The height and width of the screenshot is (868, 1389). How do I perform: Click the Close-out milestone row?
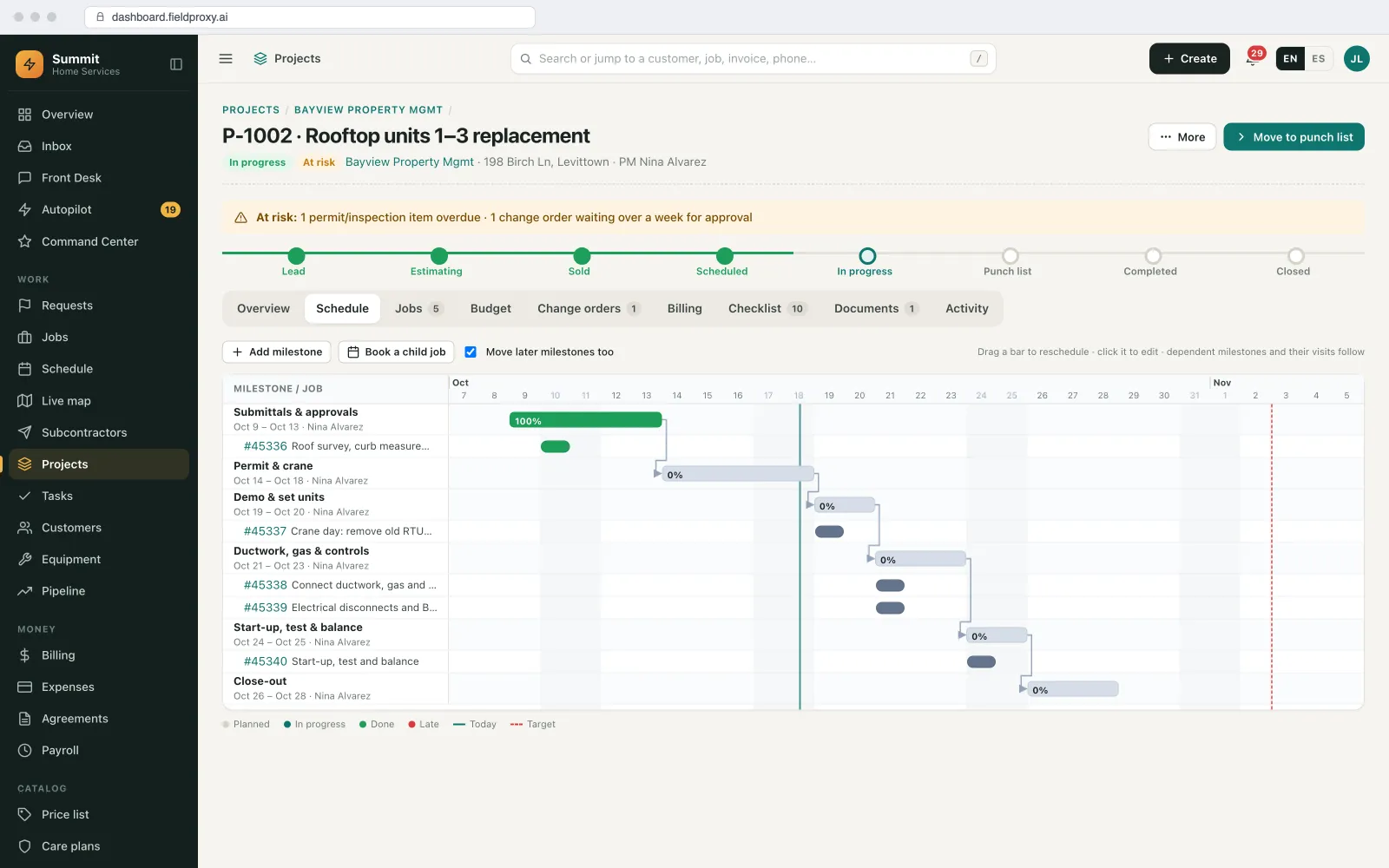[336, 688]
